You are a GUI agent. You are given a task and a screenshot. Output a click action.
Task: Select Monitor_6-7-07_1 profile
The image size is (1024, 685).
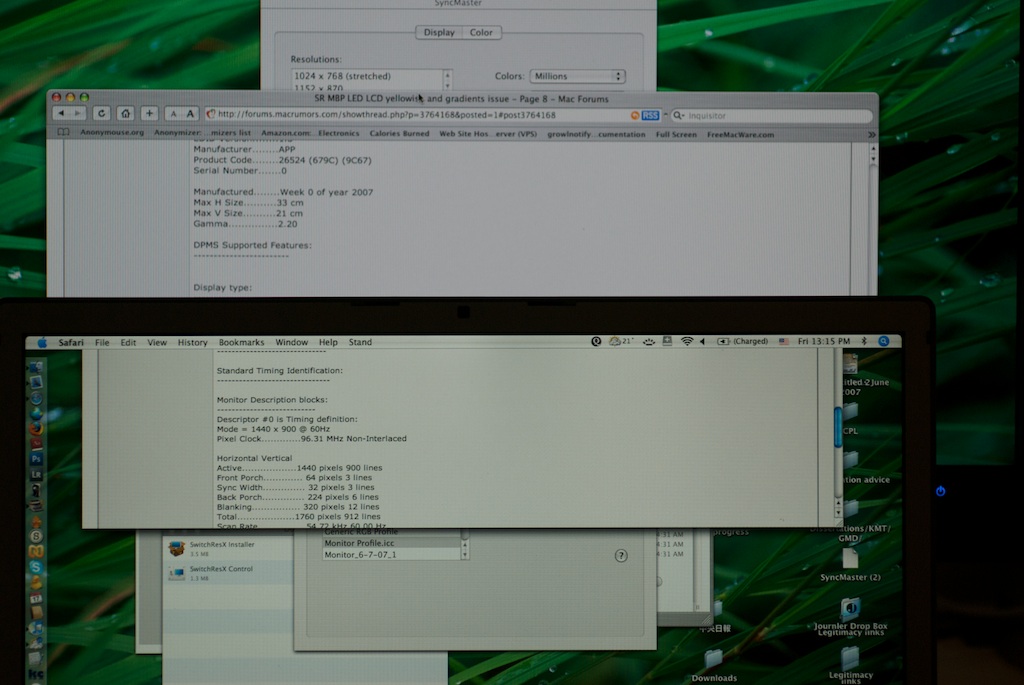click(x=391, y=554)
